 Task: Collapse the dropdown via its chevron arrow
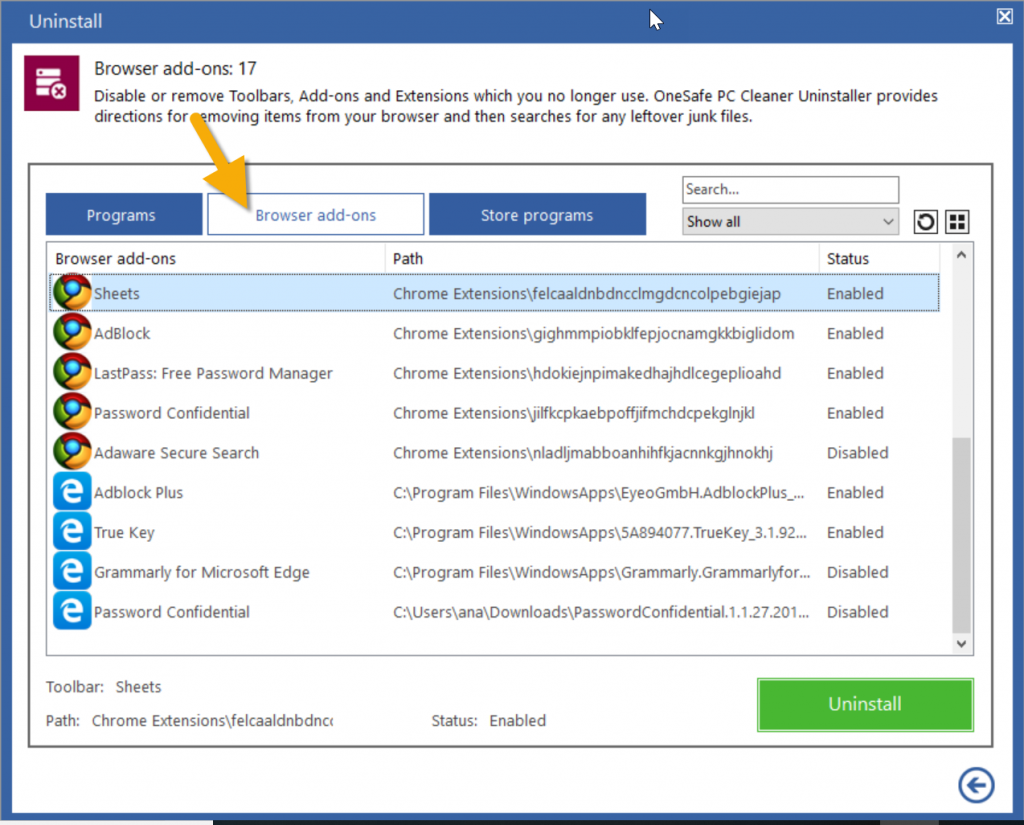click(888, 221)
